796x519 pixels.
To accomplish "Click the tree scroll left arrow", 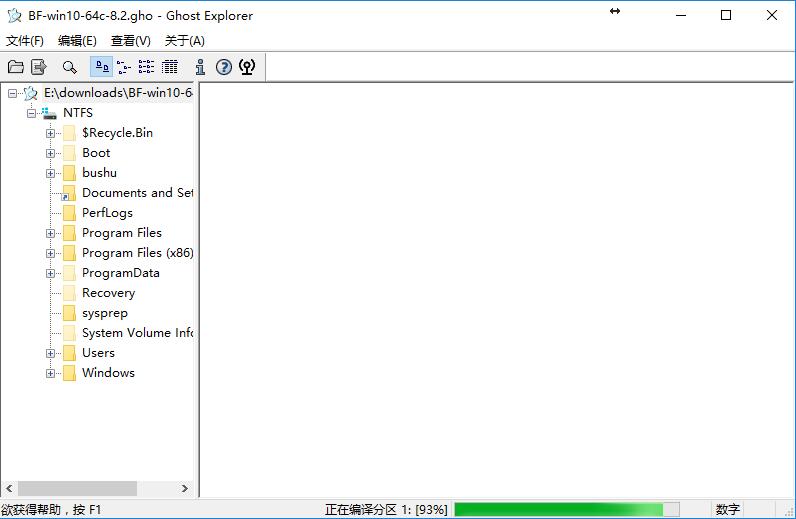I will tap(9, 489).
